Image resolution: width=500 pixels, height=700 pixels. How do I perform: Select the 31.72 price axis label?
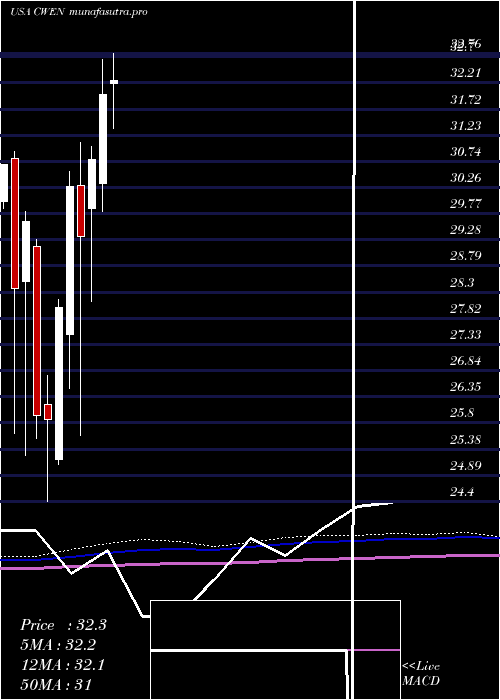[x=466, y=100]
